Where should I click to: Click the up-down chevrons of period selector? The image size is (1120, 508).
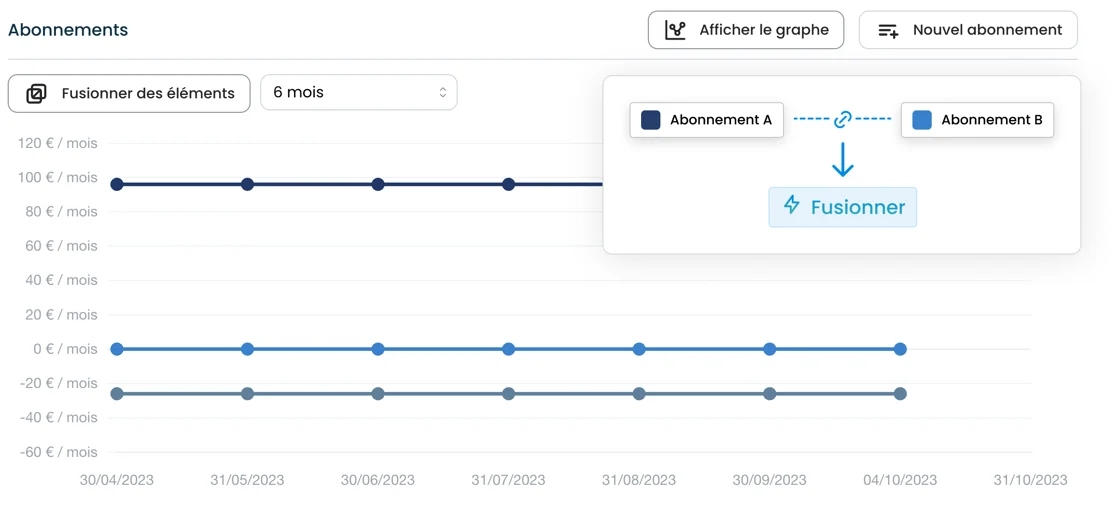[442, 93]
